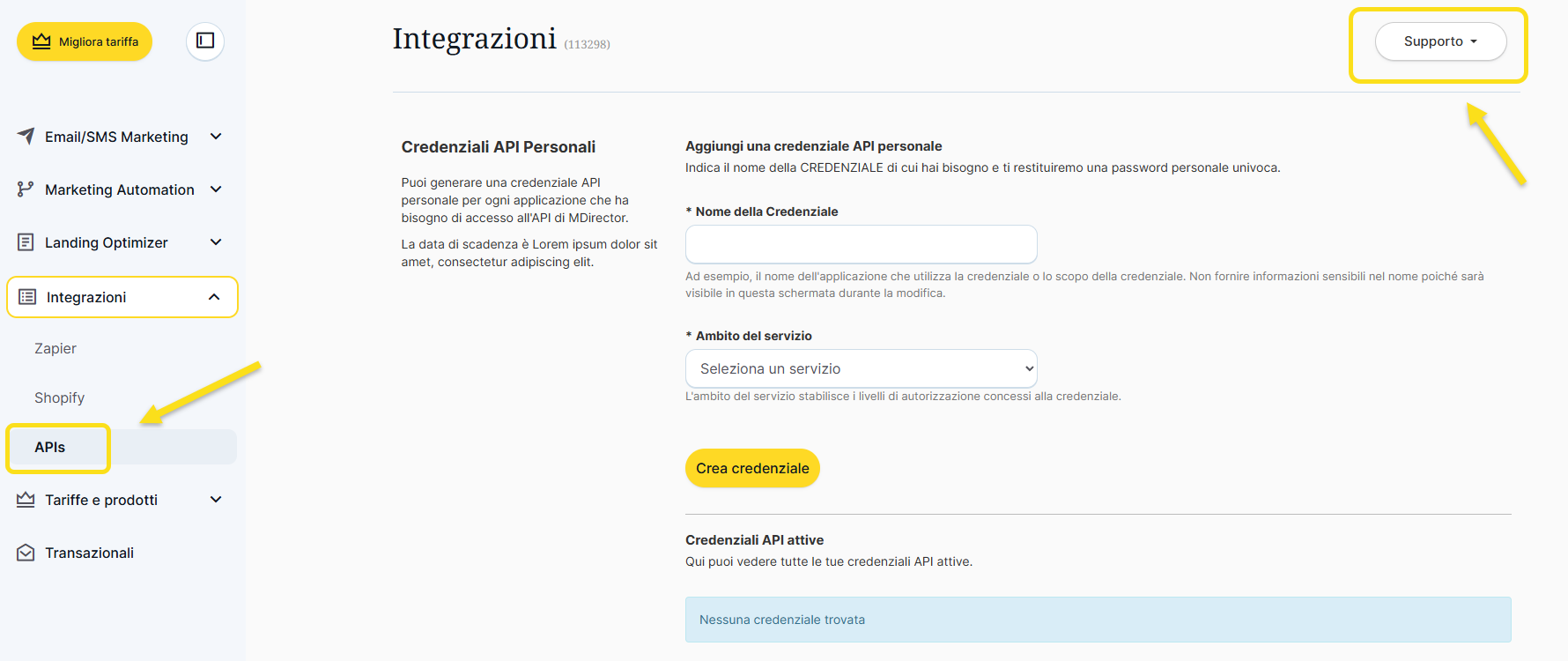This screenshot has width=1568, height=661.
Task: Expand the Email/SMS Marketing chevron
Action: pos(216,137)
